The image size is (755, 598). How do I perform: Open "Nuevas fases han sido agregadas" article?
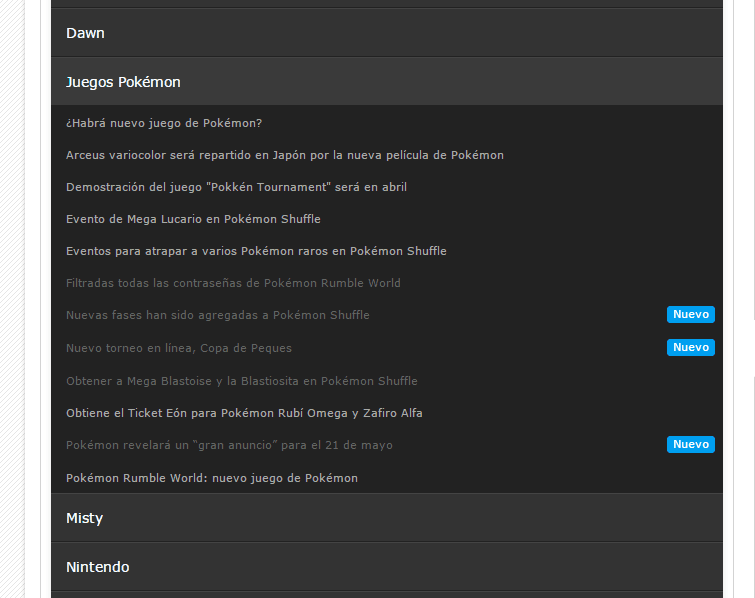coord(217,315)
